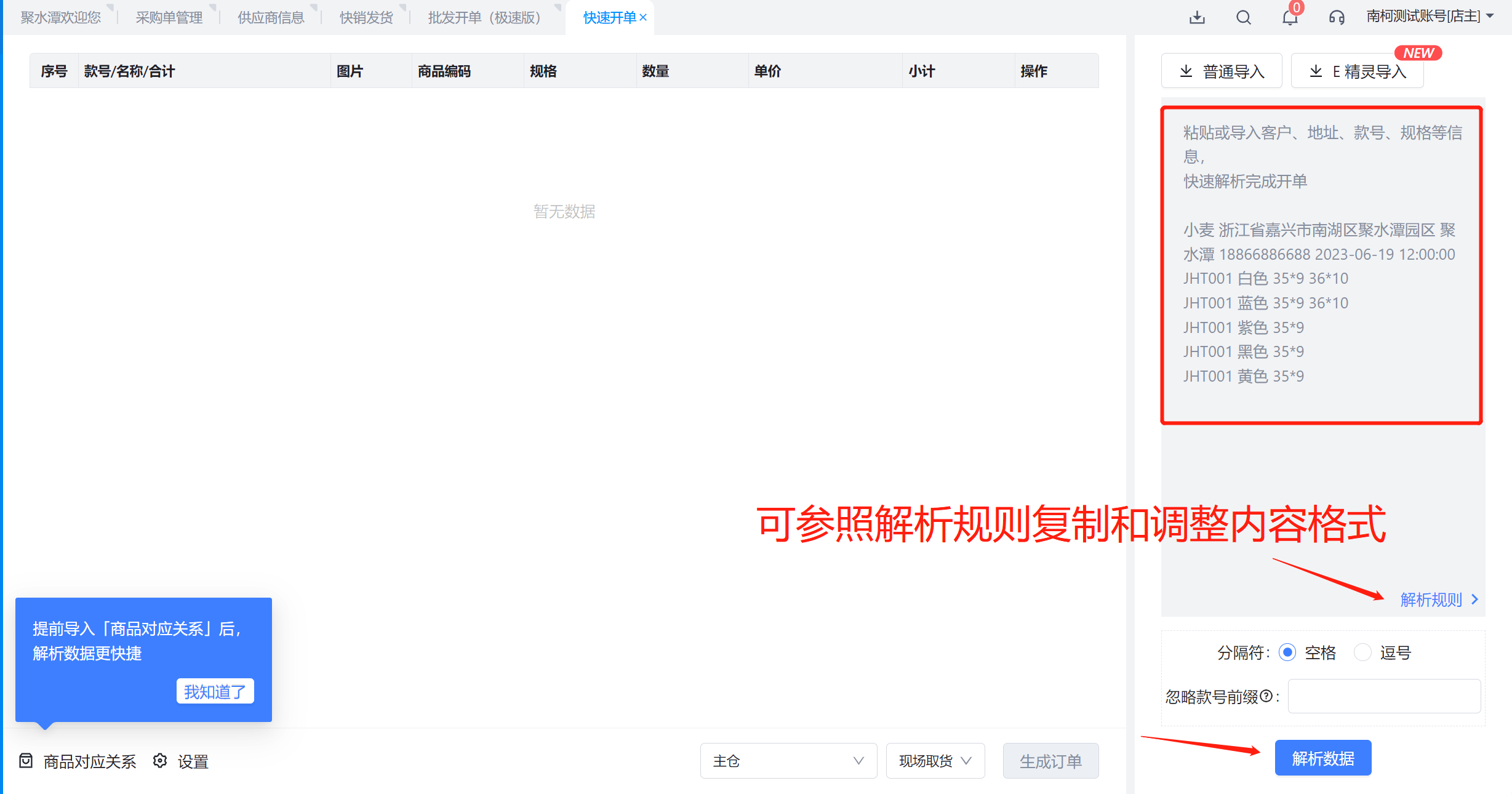
Task: Switch to the 聚水潭欢迎您 tab
Action: coord(60,18)
